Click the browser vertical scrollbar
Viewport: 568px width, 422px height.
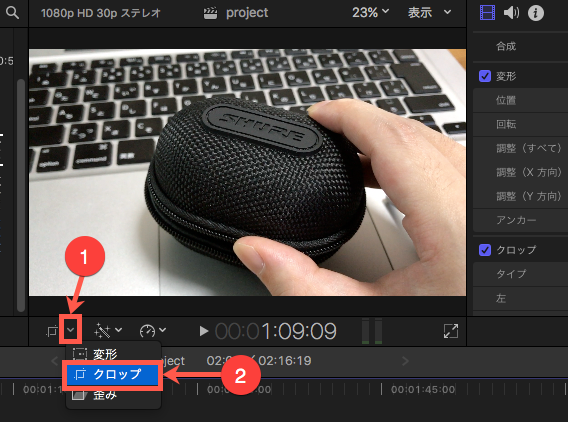[x=21, y=196]
